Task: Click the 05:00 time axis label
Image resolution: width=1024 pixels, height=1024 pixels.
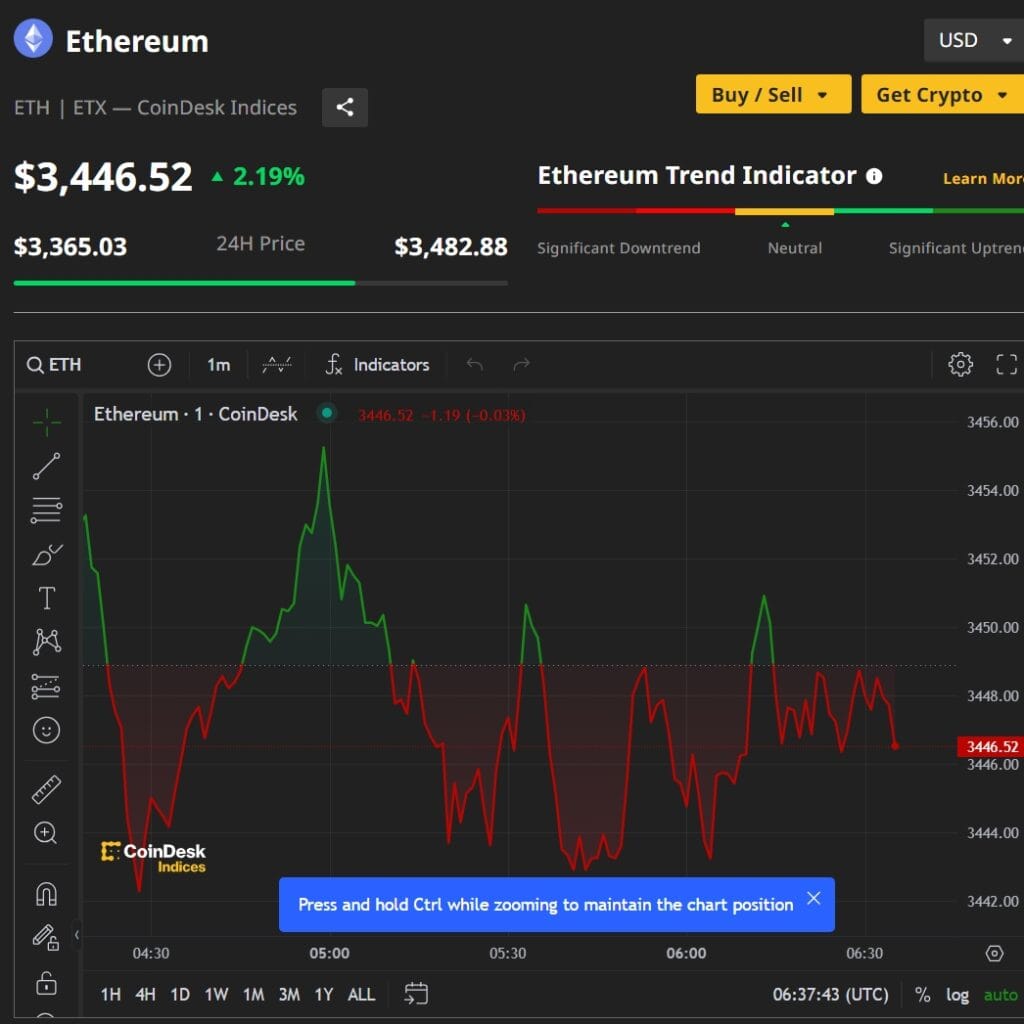Action: coord(330,953)
